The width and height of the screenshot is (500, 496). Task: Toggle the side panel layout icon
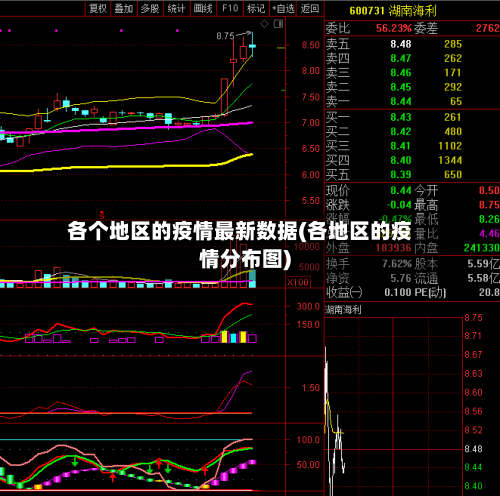tap(278, 24)
